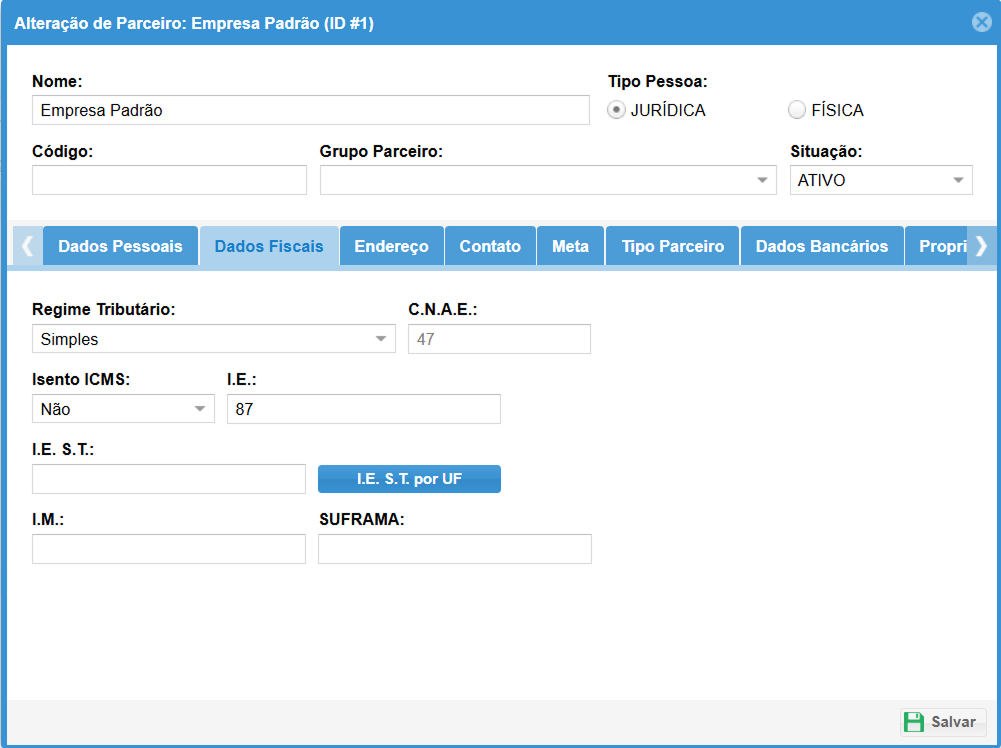The image size is (1001, 748).
Task: Close the Alteração de Parceiro dialog
Action: [981, 22]
